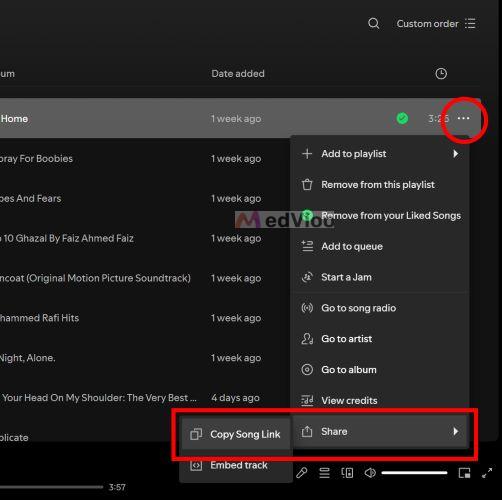Toggle the green liked checkmark on Home row

pyautogui.click(x=402, y=118)
